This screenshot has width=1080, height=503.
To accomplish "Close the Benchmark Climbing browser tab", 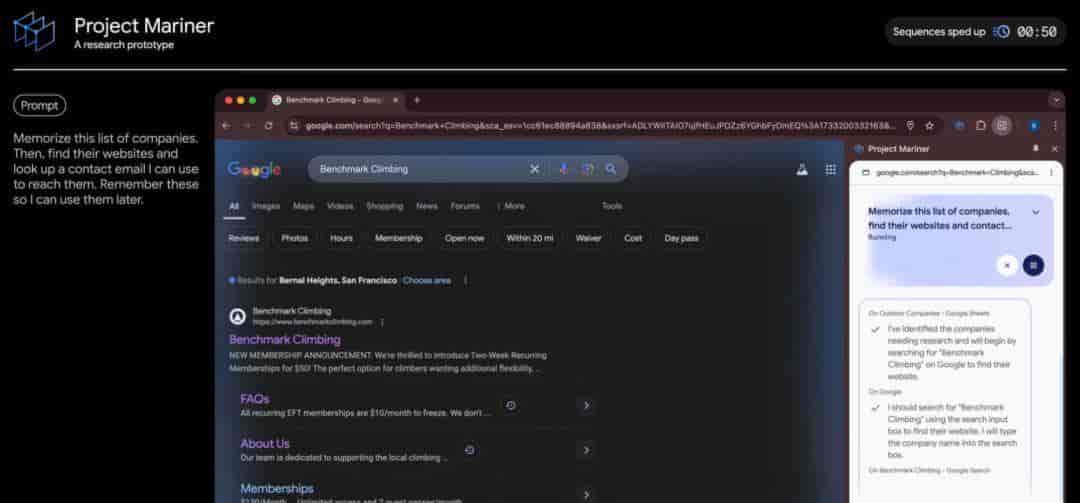I will (395, 100).
